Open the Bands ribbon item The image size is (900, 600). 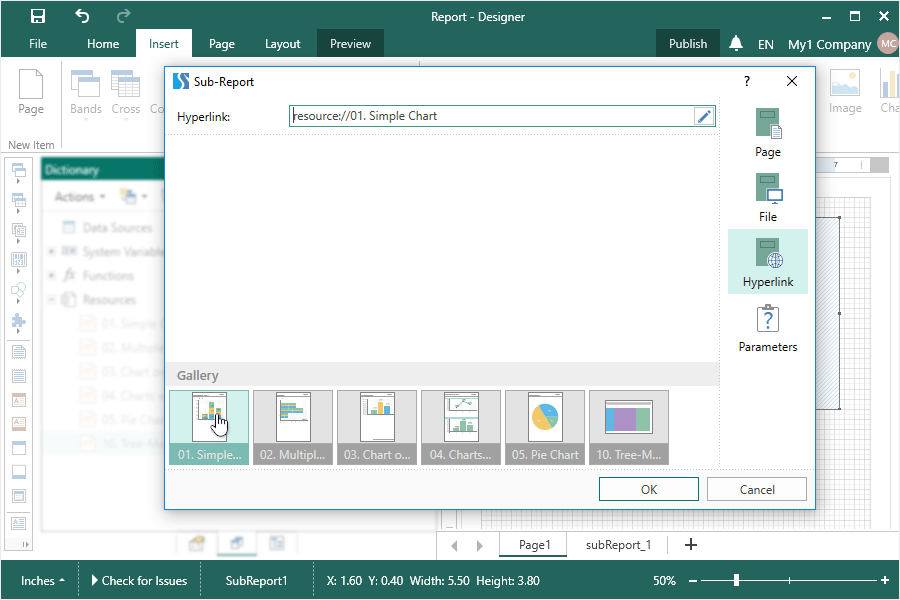(x=86, y=94)
